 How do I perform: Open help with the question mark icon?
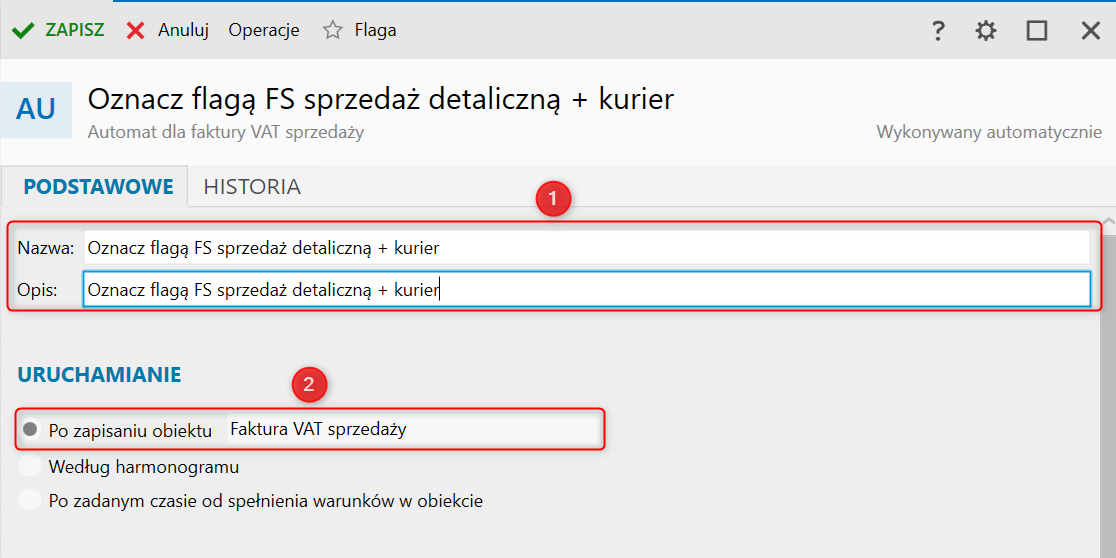(938, 31)
